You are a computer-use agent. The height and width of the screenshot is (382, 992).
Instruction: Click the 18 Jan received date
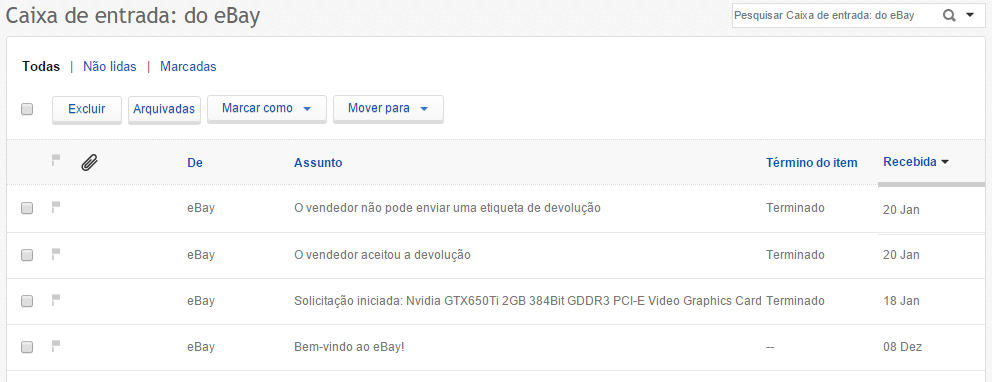902,302
